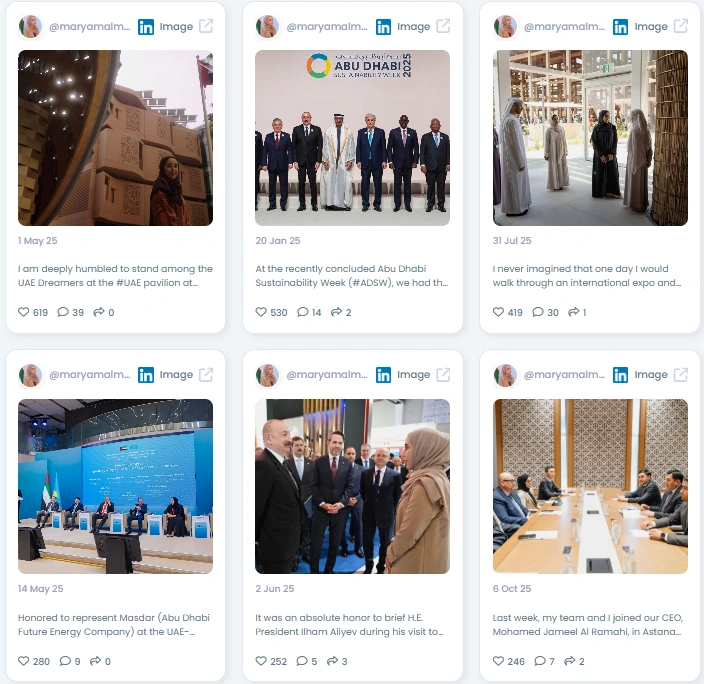Click share icon showing 3 shares

click(332, 661)
